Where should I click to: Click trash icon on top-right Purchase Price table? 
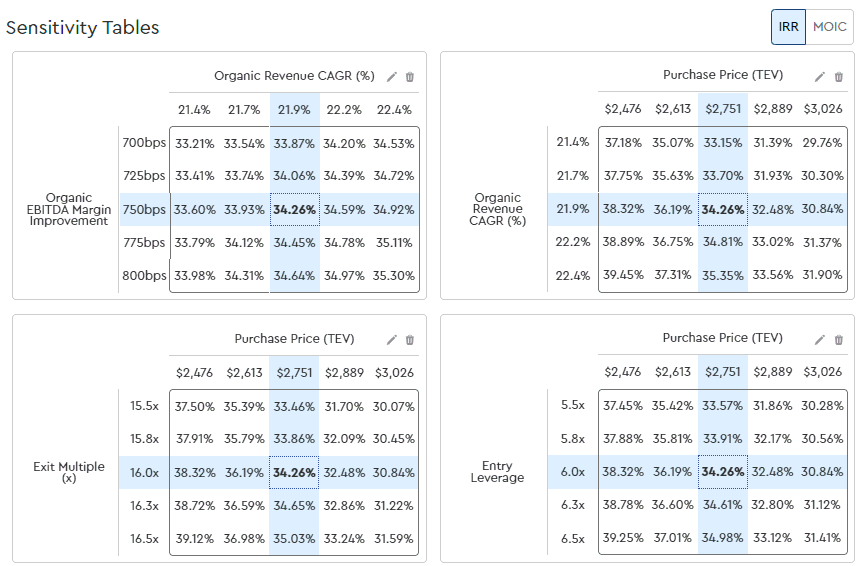point(838,77)
